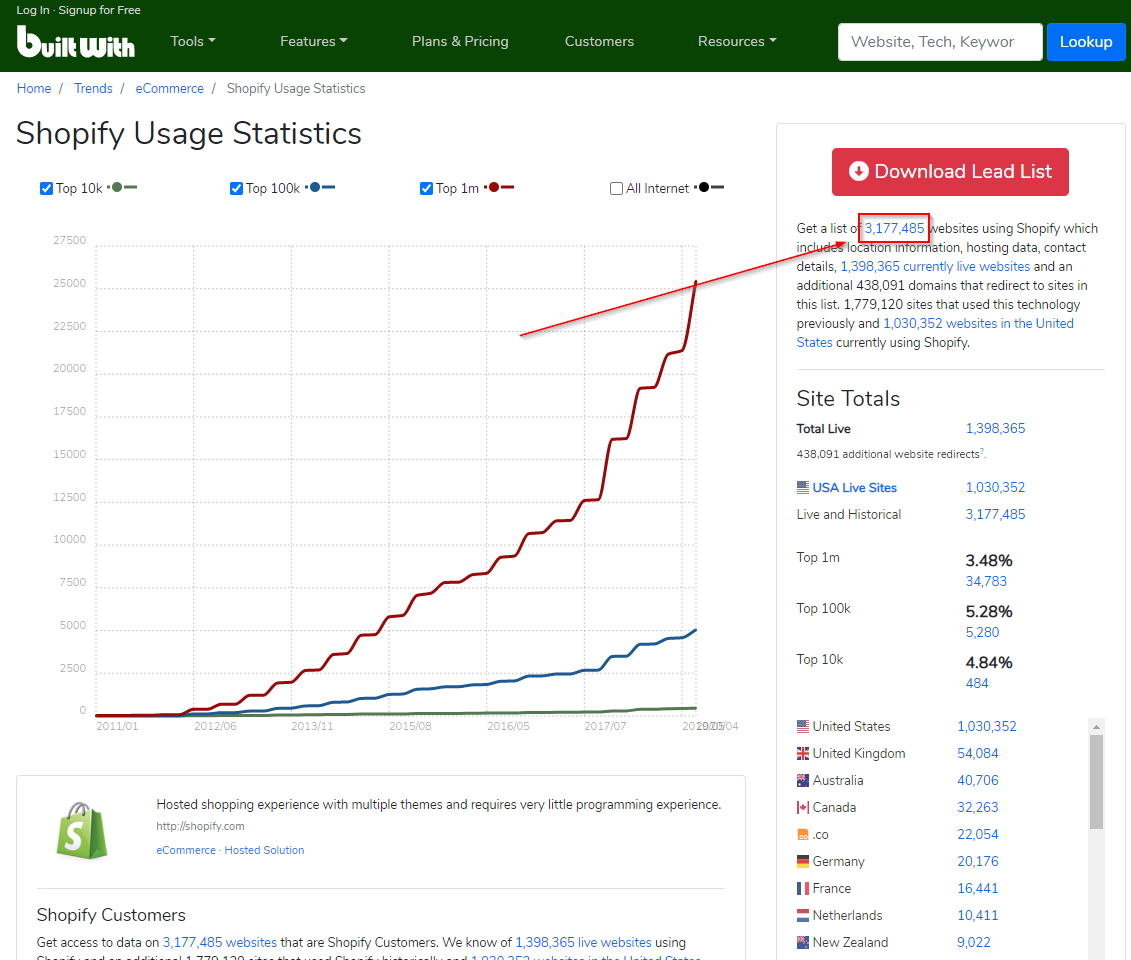Open the USA Live Sites link
1131x960 pixels.
[855, 488]
